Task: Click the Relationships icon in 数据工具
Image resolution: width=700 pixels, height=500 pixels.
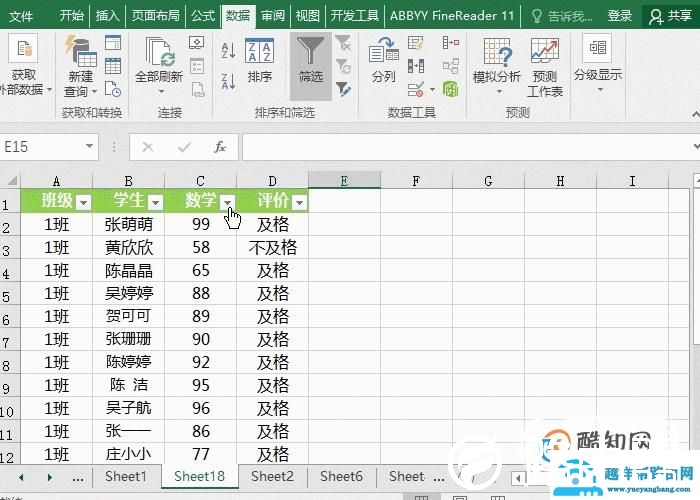Action: point(451,66)
